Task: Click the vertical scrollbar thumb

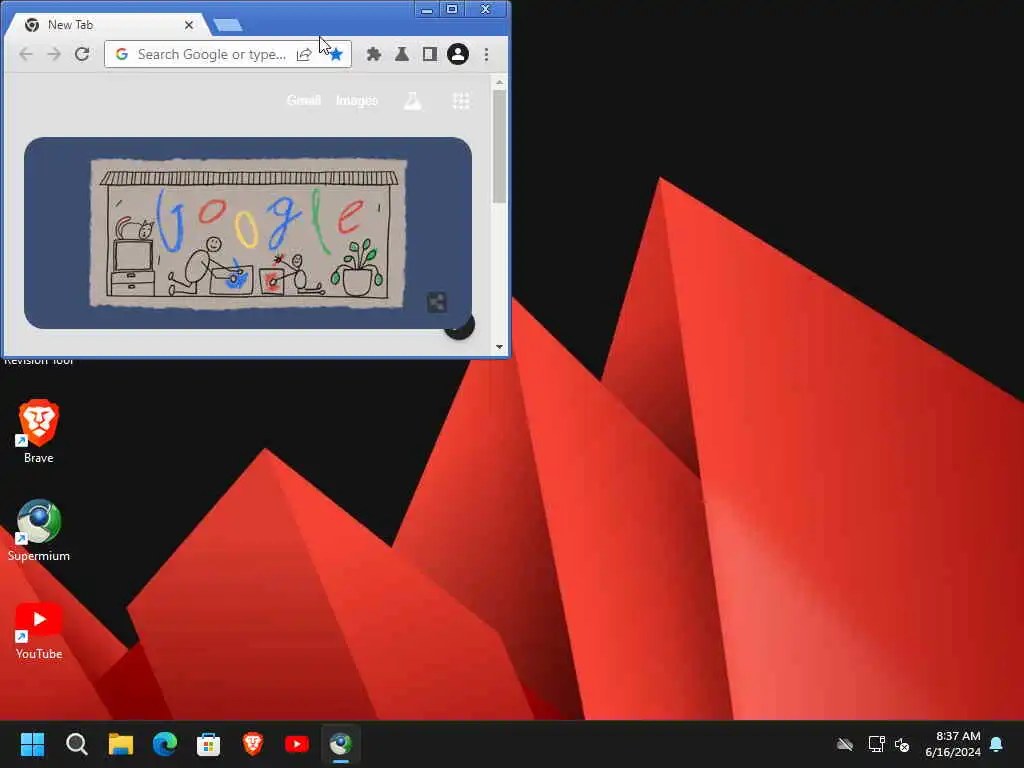Action: point(500,146)
